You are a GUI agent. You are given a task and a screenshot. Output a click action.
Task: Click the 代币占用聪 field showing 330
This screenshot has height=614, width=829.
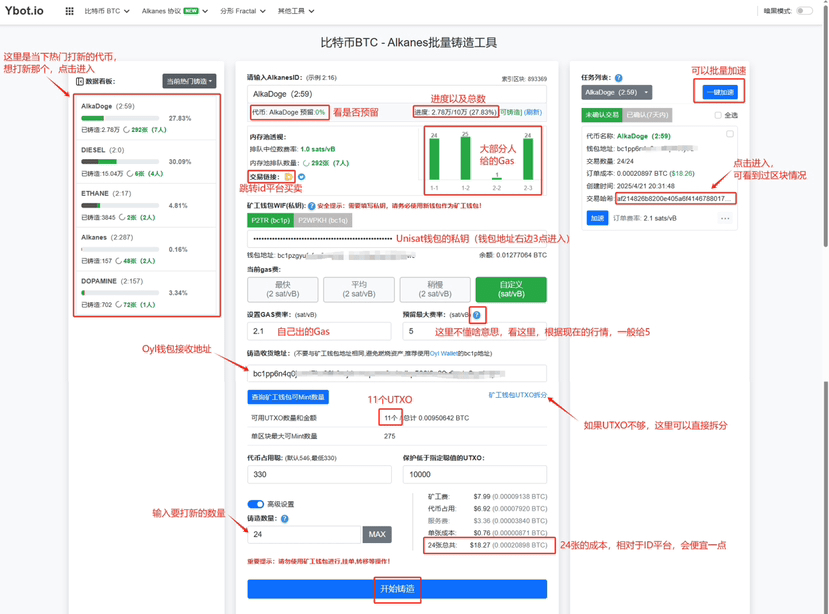[x=319, y=474]
